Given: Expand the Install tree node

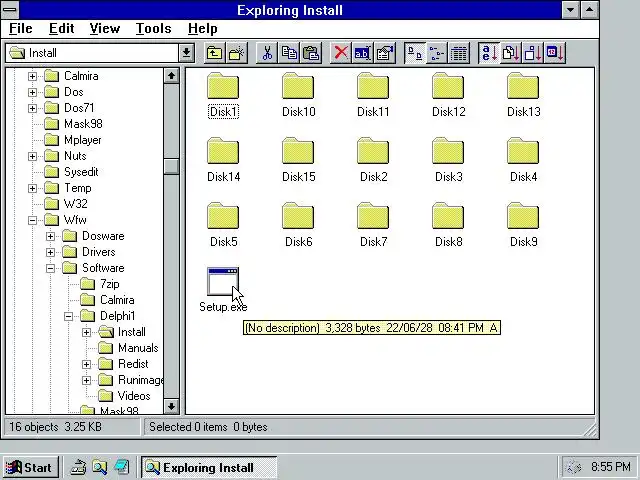Looking at the screenshot, I should point(87,332).
